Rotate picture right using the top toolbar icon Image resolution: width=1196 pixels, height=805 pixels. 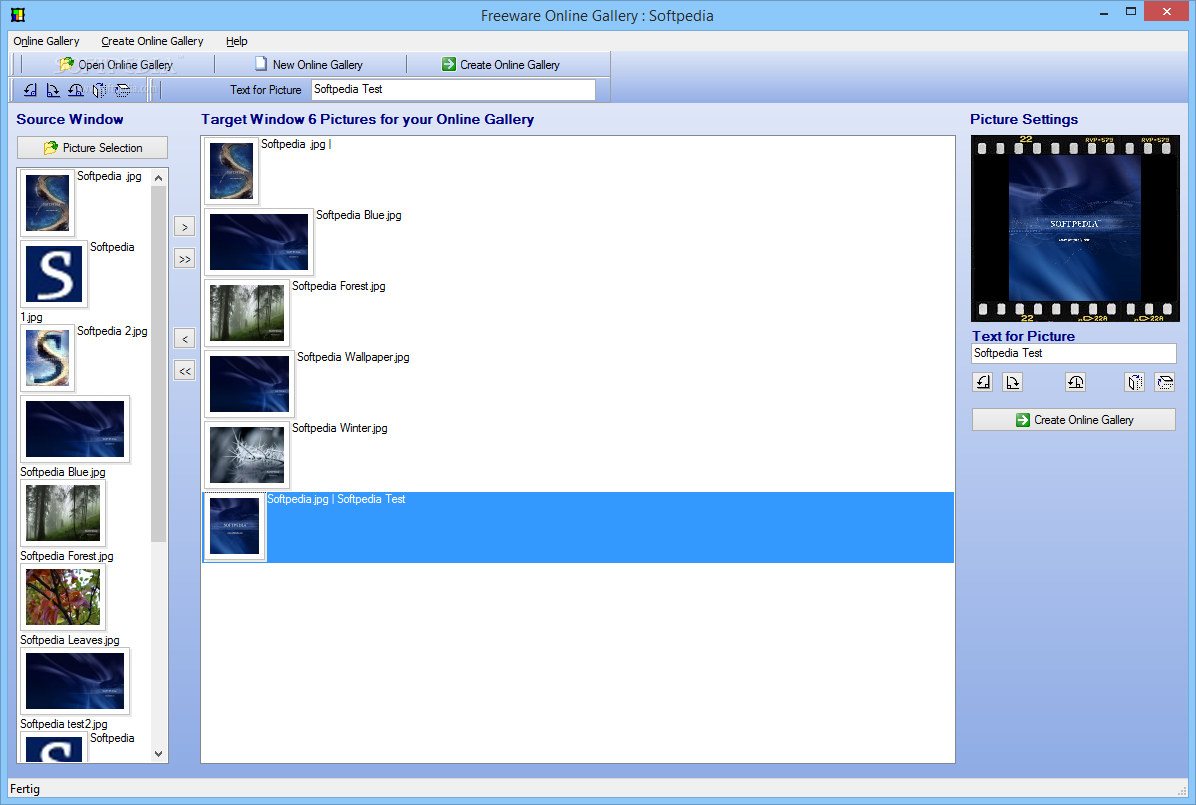click(x=53, y=90)
